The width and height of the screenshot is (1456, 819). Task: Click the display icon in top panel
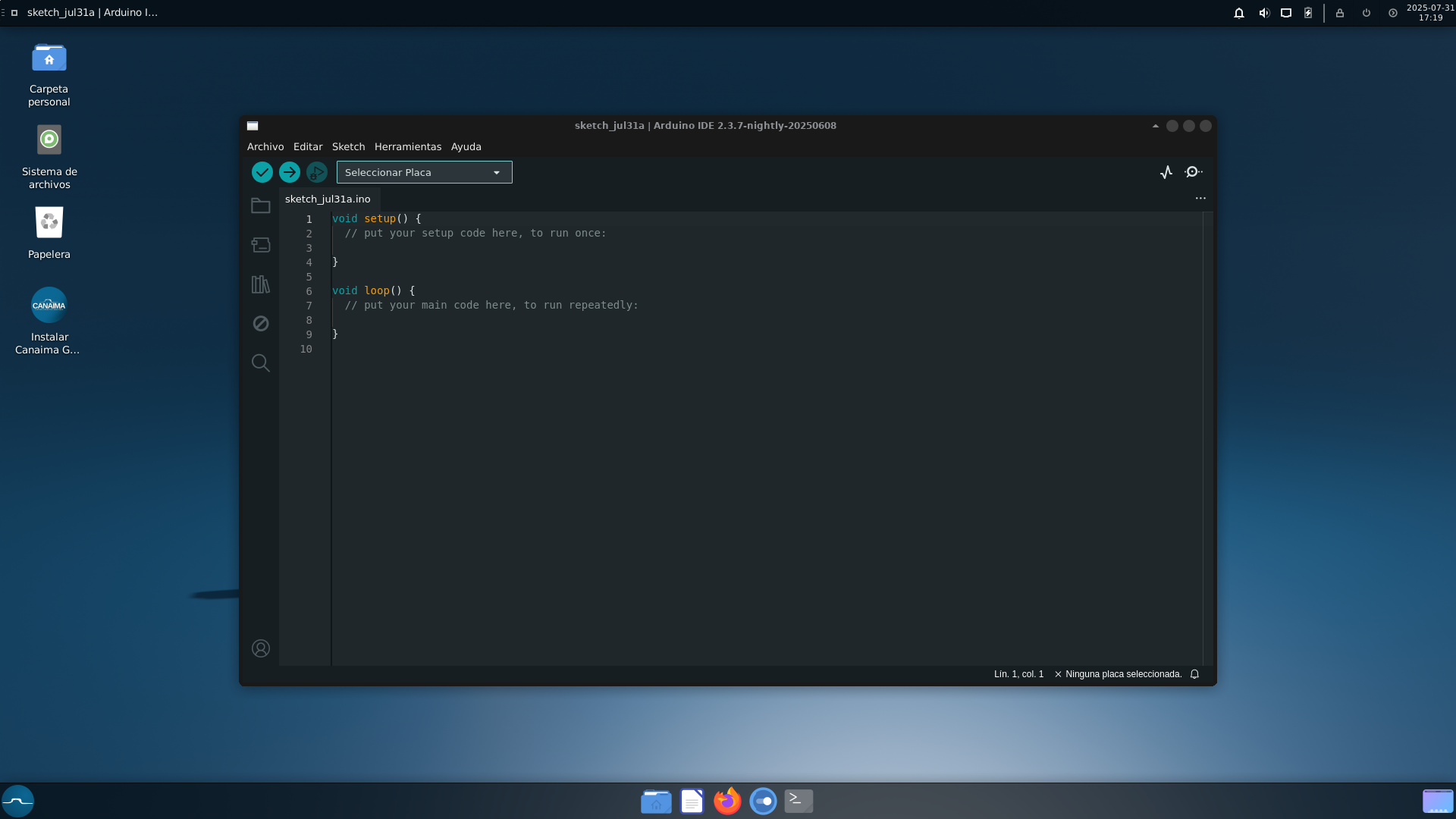click(x=1286, y=13)
